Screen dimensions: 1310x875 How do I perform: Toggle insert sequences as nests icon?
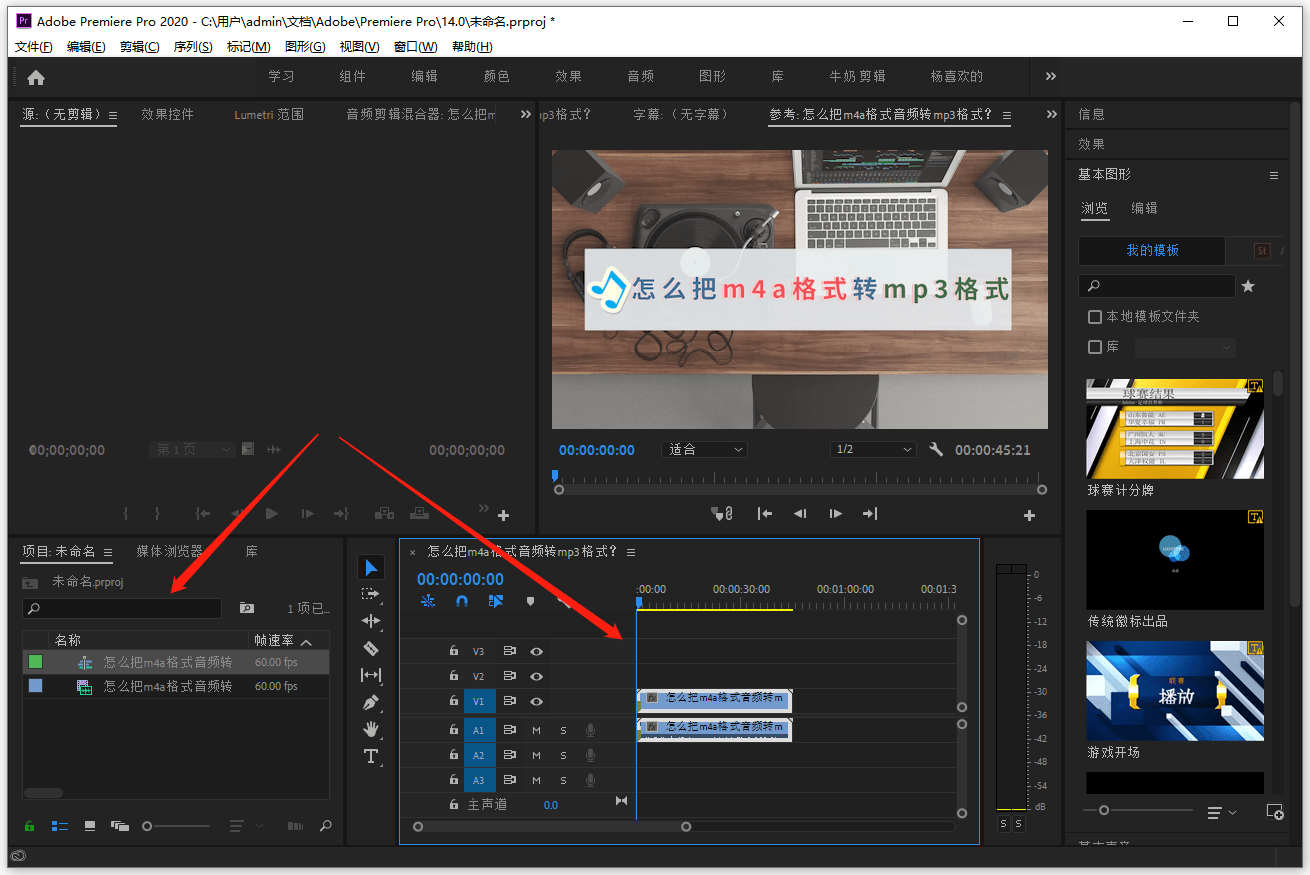click(x=428, y=601)
